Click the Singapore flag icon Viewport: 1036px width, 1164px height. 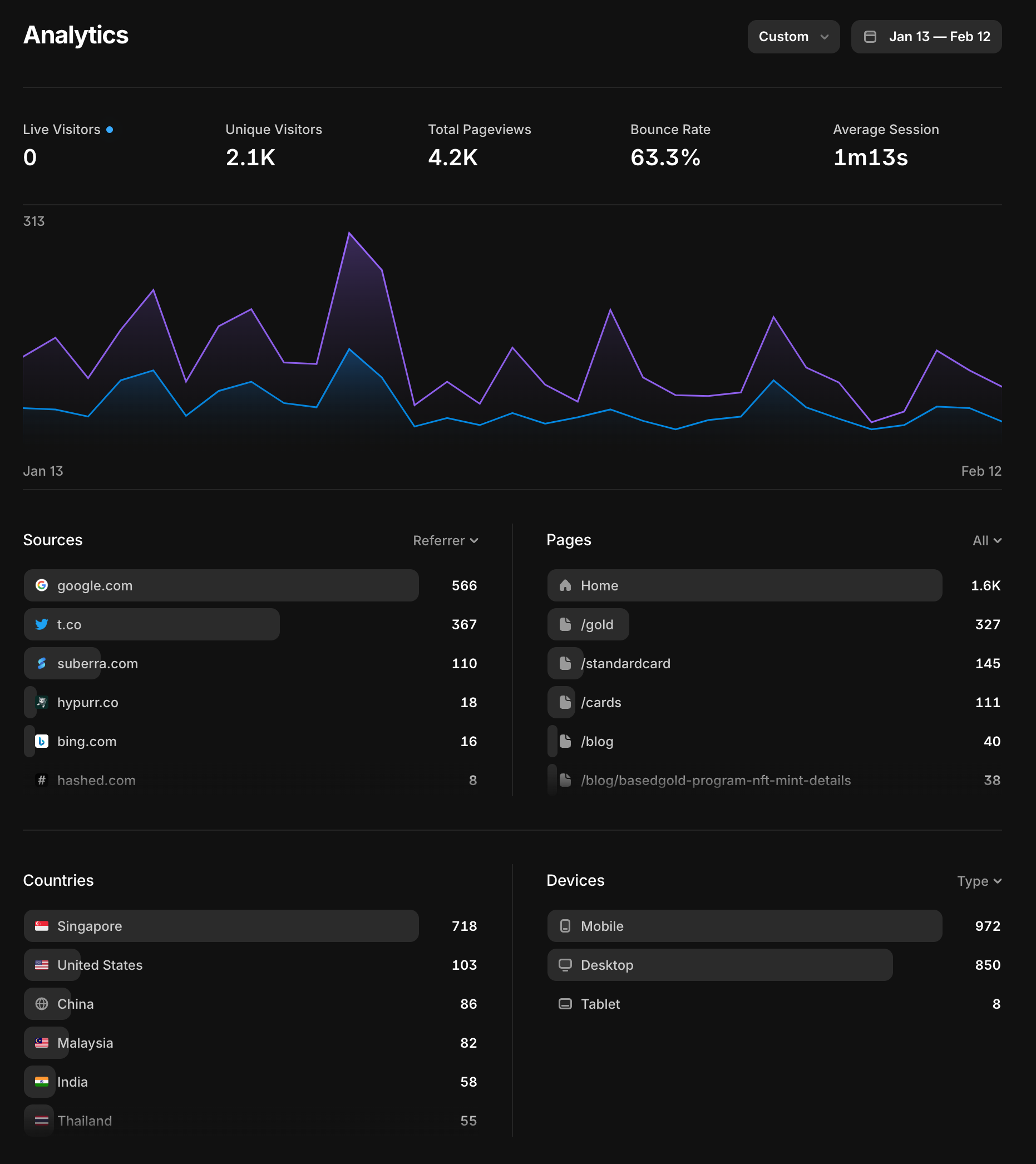pyautogui.click(x=42, y=926)
